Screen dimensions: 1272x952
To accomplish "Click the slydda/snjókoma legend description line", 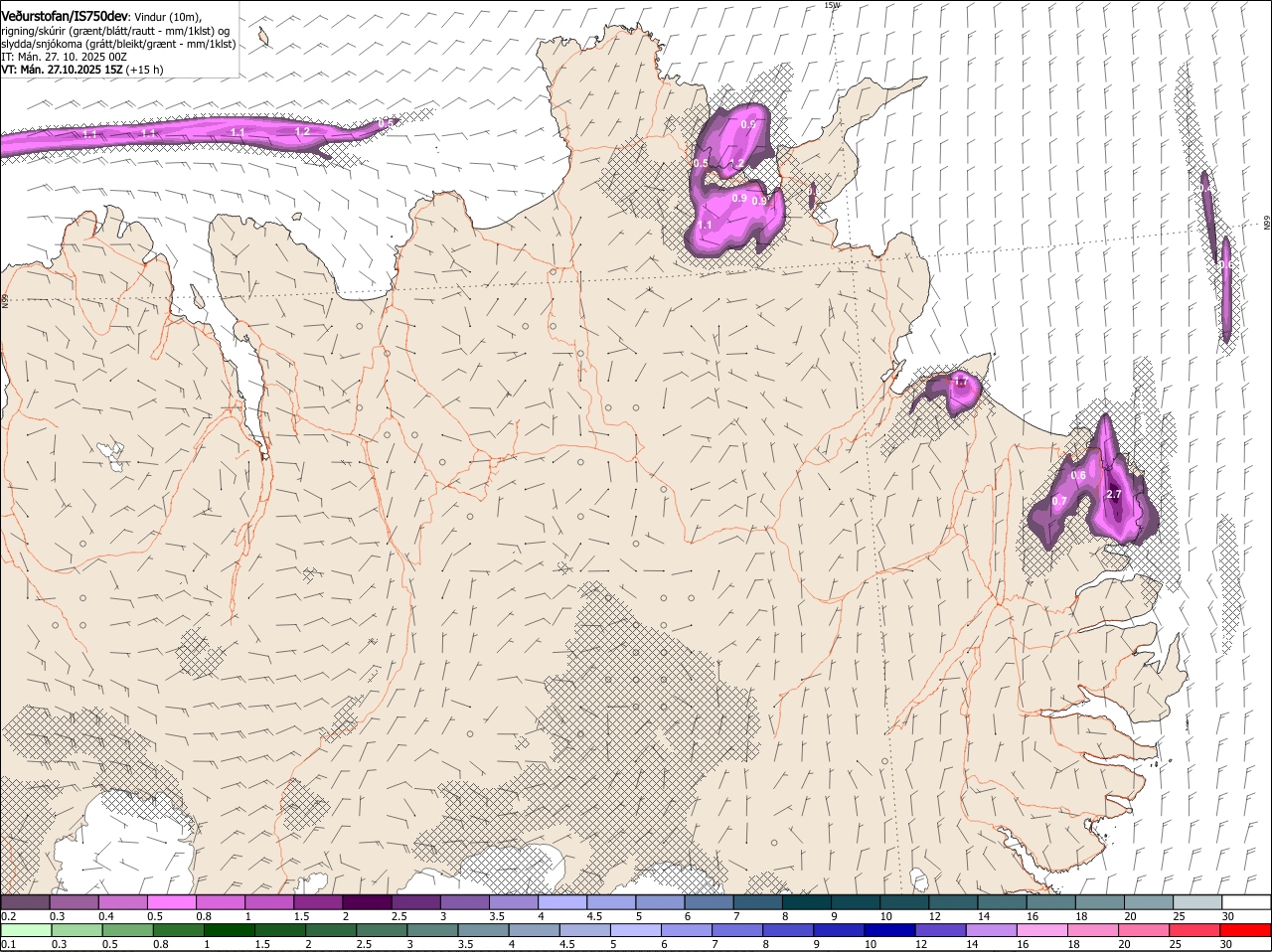I will click(118, 44).
